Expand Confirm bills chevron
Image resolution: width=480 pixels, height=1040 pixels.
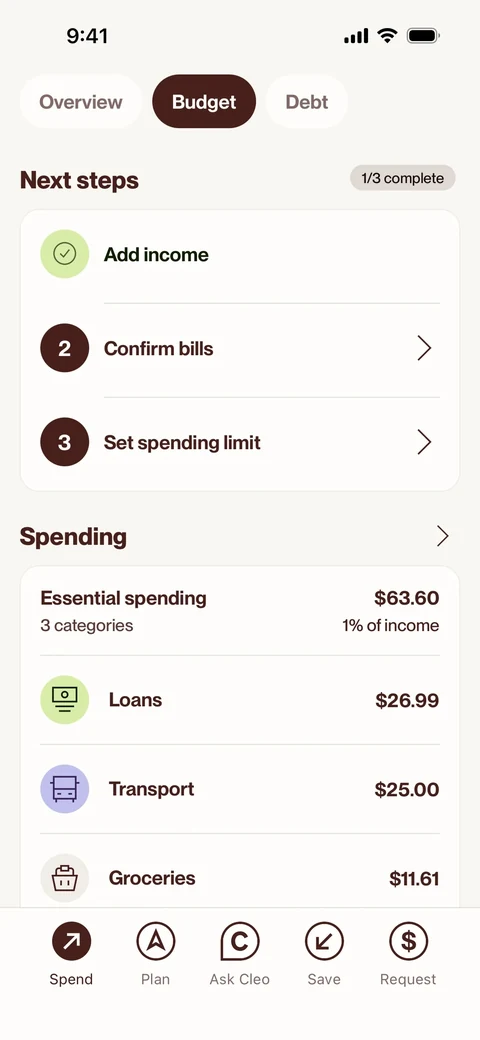tap(424, 348)
